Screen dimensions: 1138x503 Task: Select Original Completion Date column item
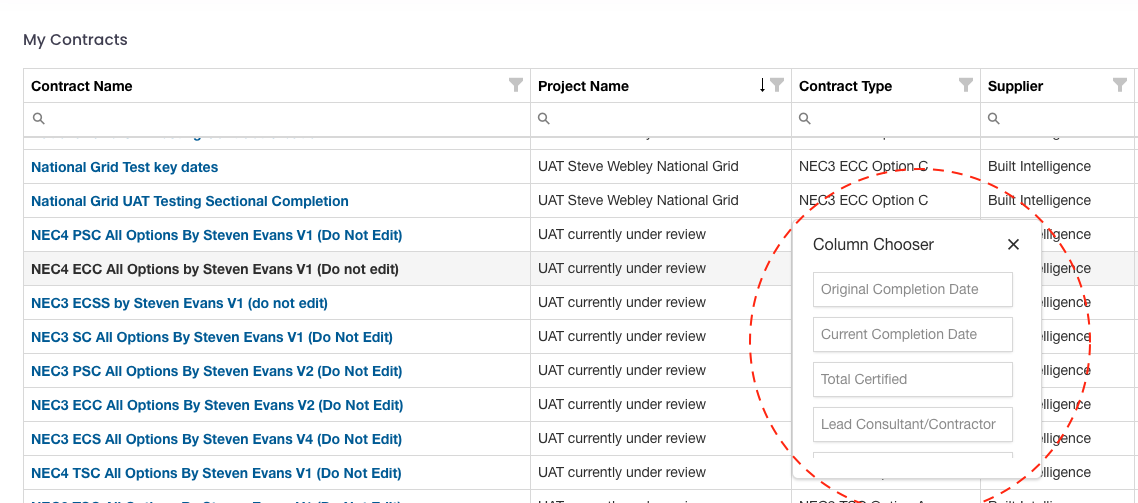coord(912,290)
